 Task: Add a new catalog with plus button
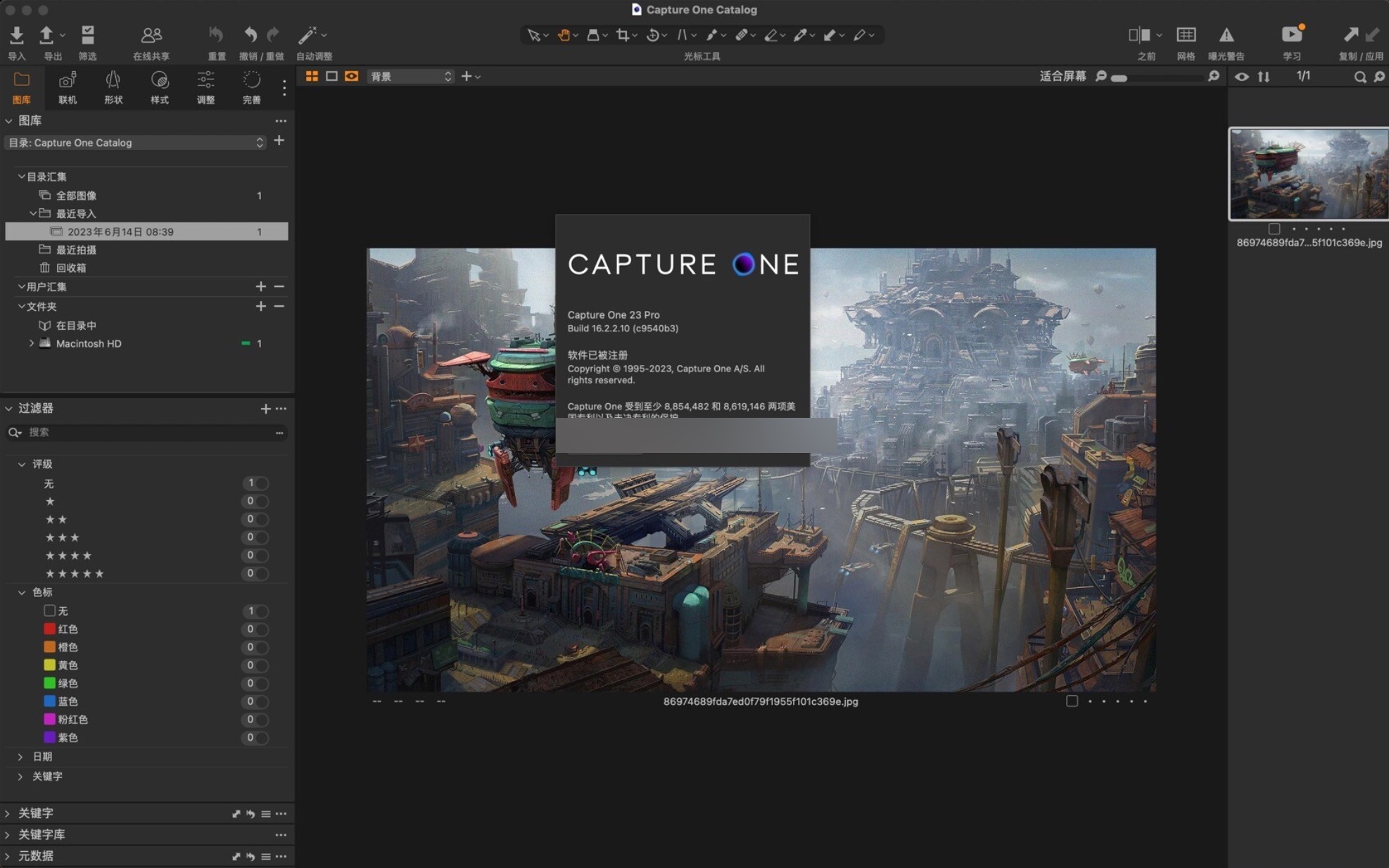[x=279, y=141]
